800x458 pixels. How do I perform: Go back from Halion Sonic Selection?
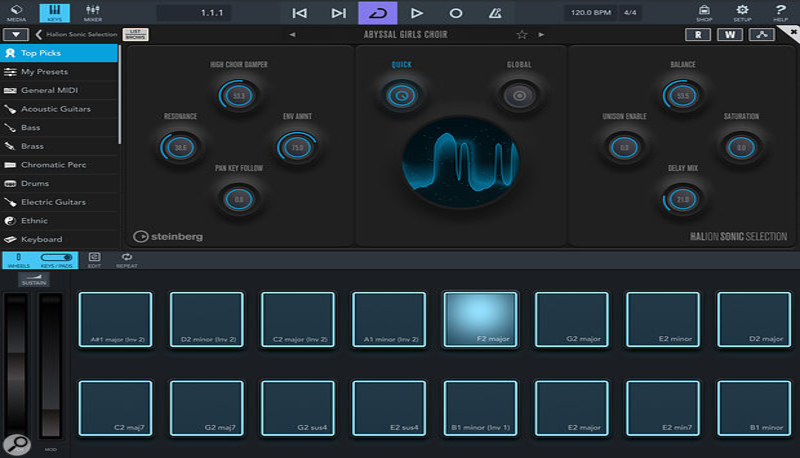click(39, 35)
